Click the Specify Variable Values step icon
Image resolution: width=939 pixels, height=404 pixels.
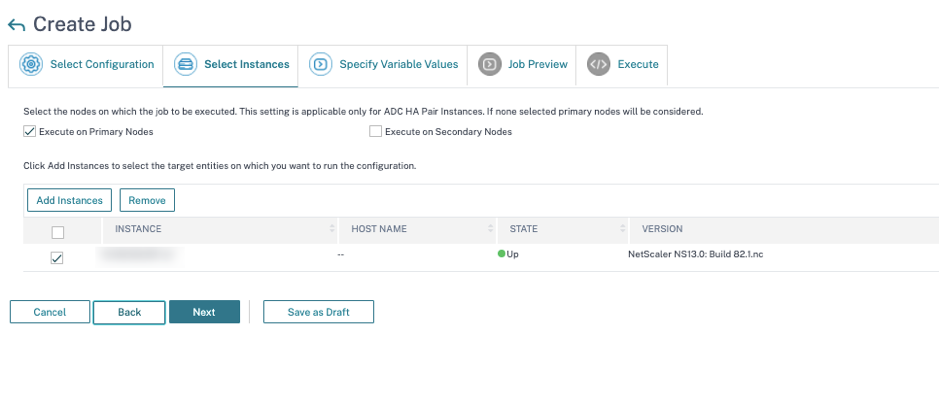tap(321, 64)
